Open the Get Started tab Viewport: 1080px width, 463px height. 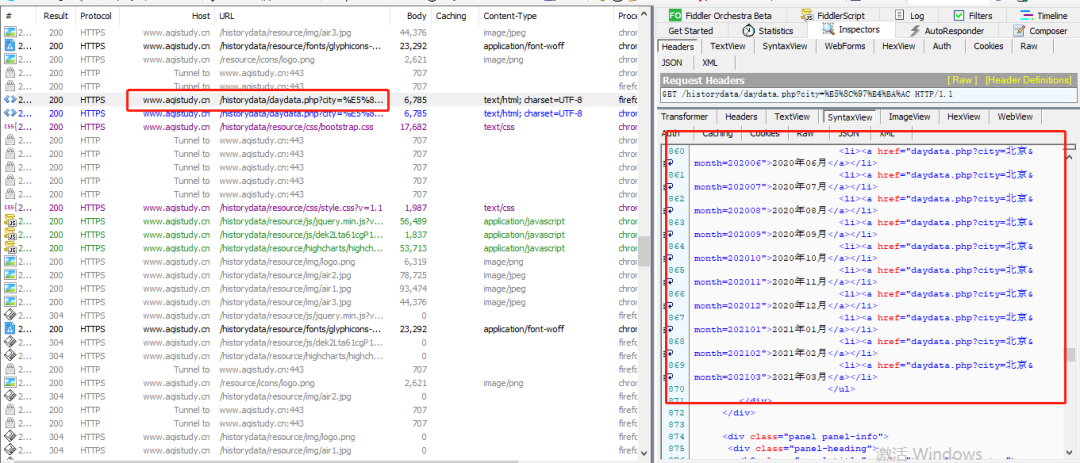[x=691, y=30]
